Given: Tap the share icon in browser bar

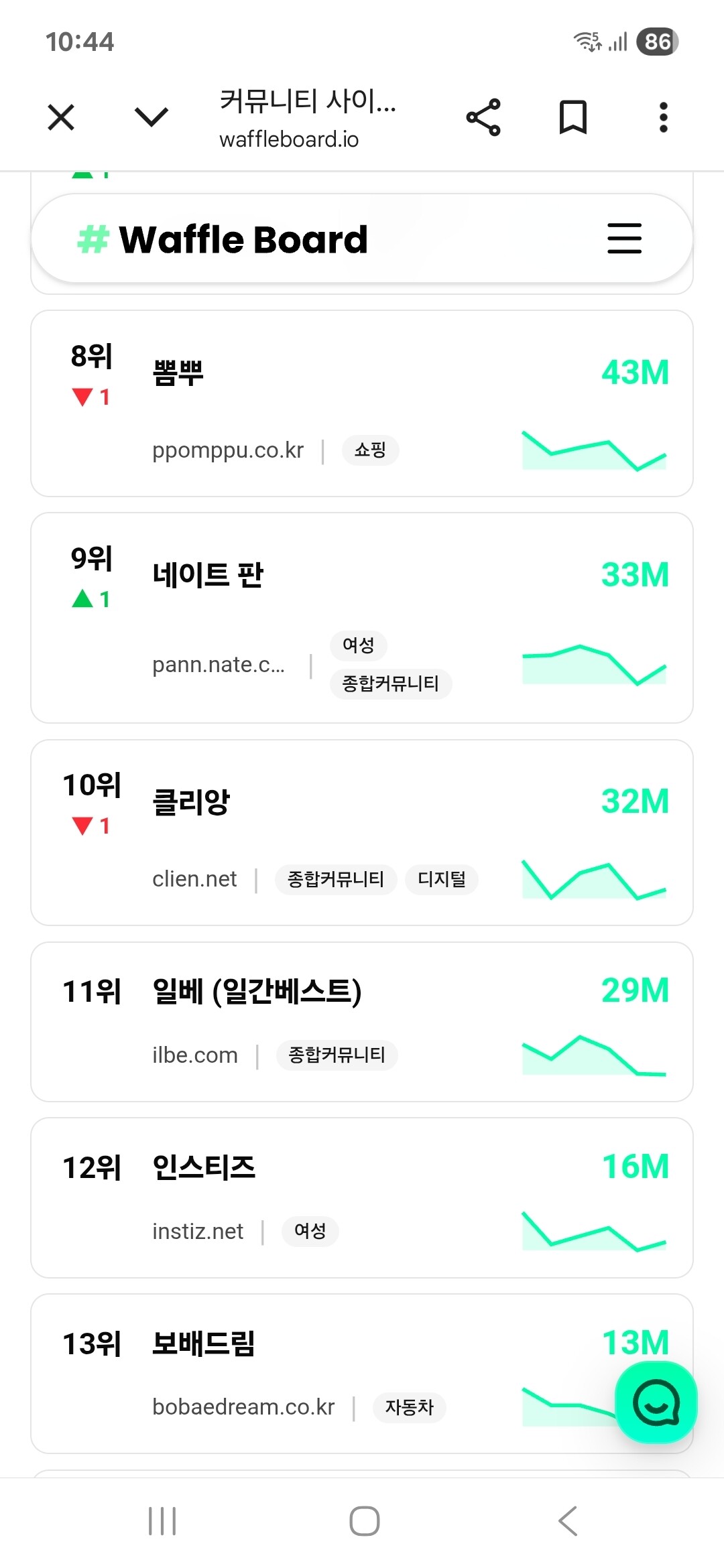Looking at the screenshot, I should [x=483, y=117].
